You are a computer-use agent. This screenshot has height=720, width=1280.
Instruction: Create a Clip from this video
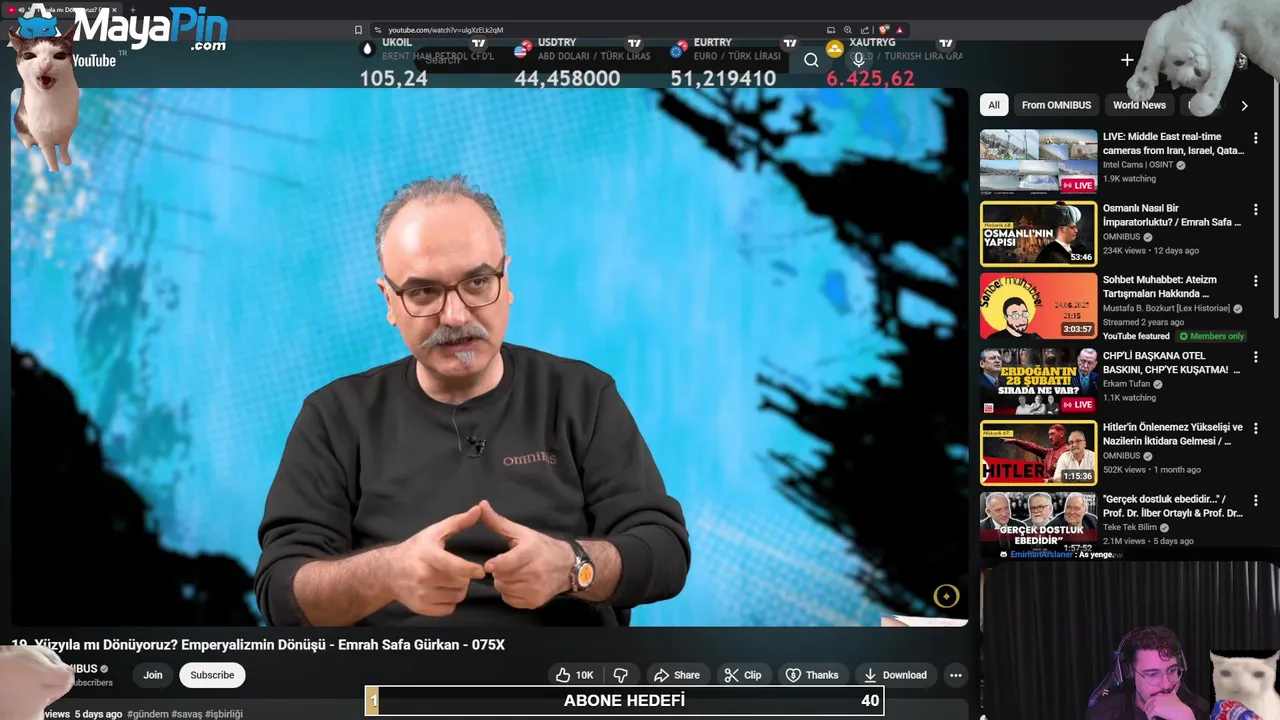[743, 675]
